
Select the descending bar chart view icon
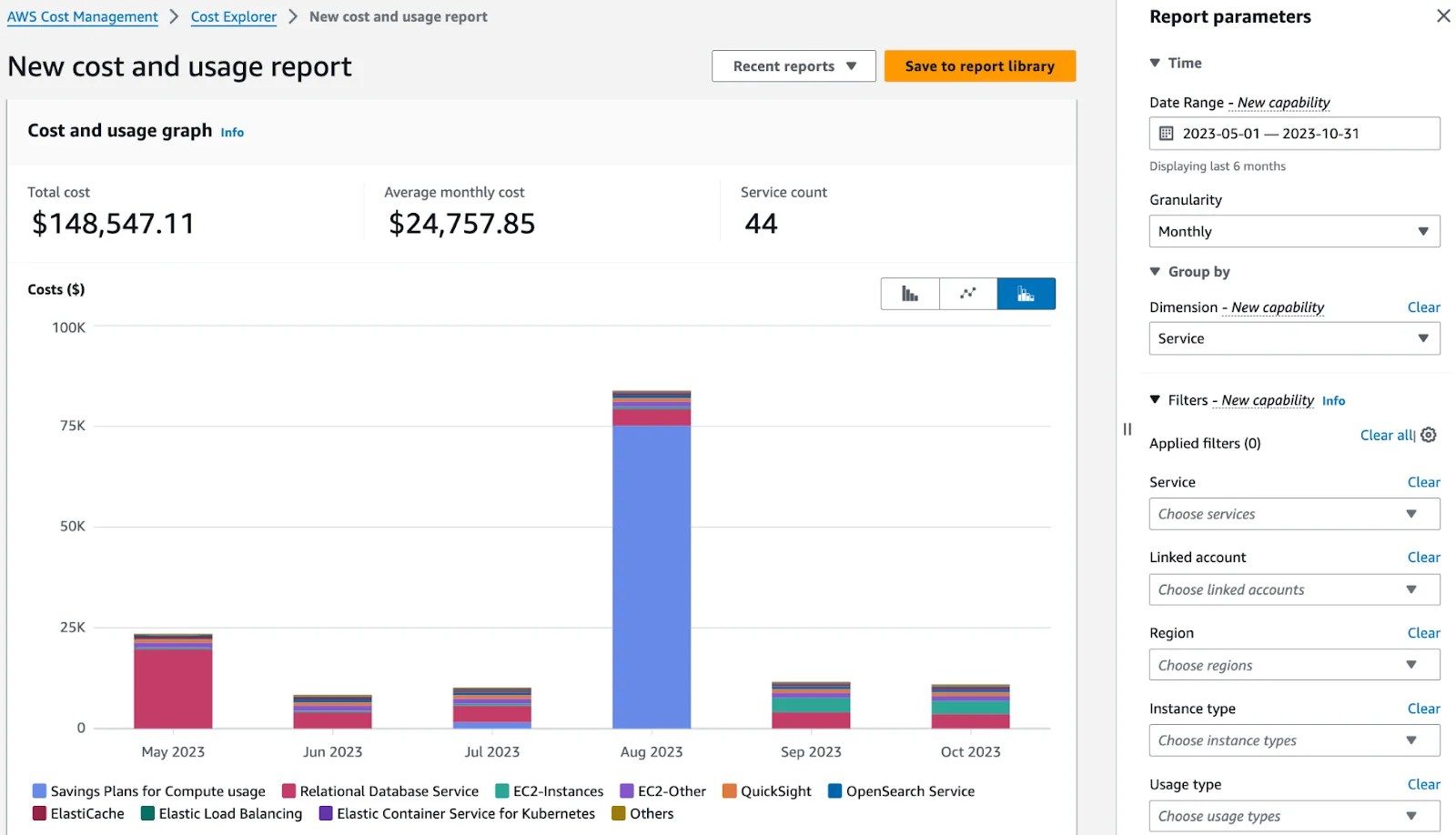click(x=909, y=293)
